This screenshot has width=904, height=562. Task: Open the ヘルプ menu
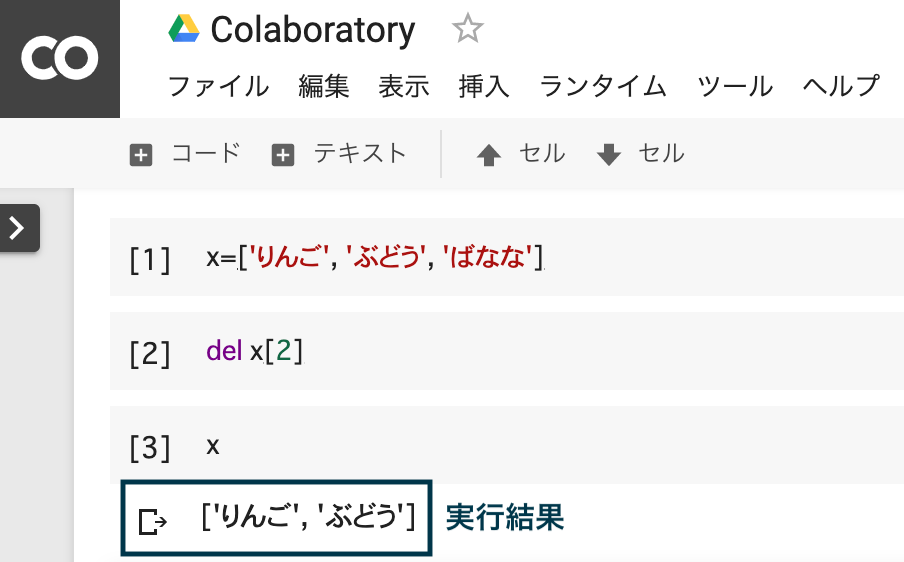click(841, 86)
